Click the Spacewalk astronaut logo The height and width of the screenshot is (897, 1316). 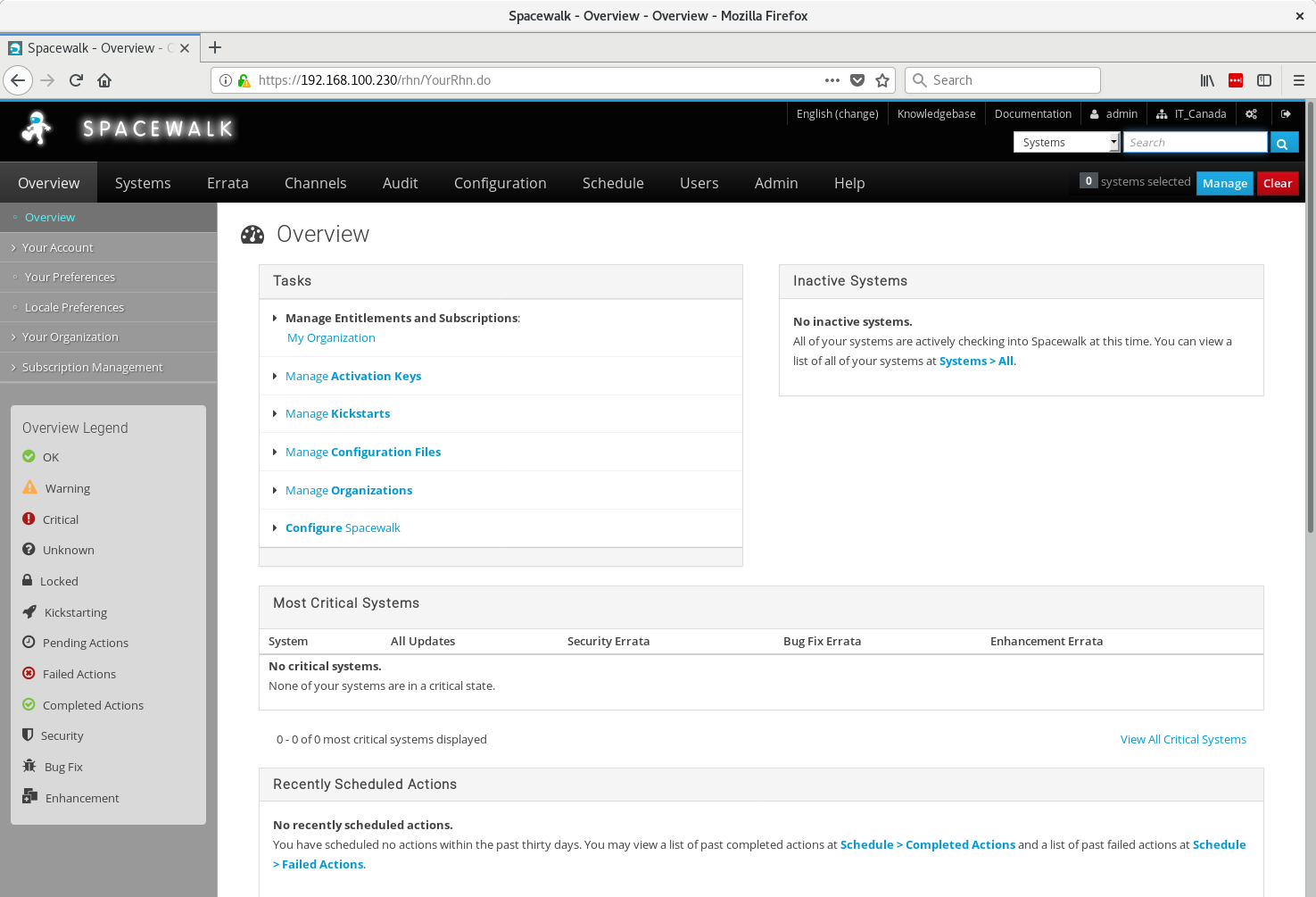tap(37, 129)
